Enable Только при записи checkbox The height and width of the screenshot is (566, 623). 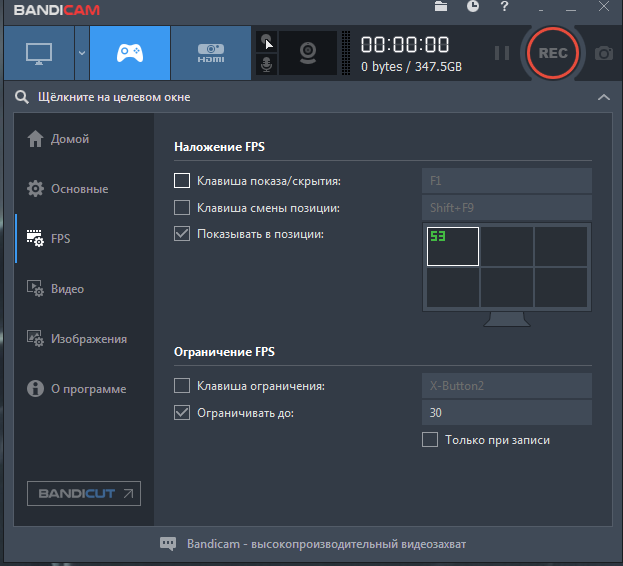click(430, 440)
